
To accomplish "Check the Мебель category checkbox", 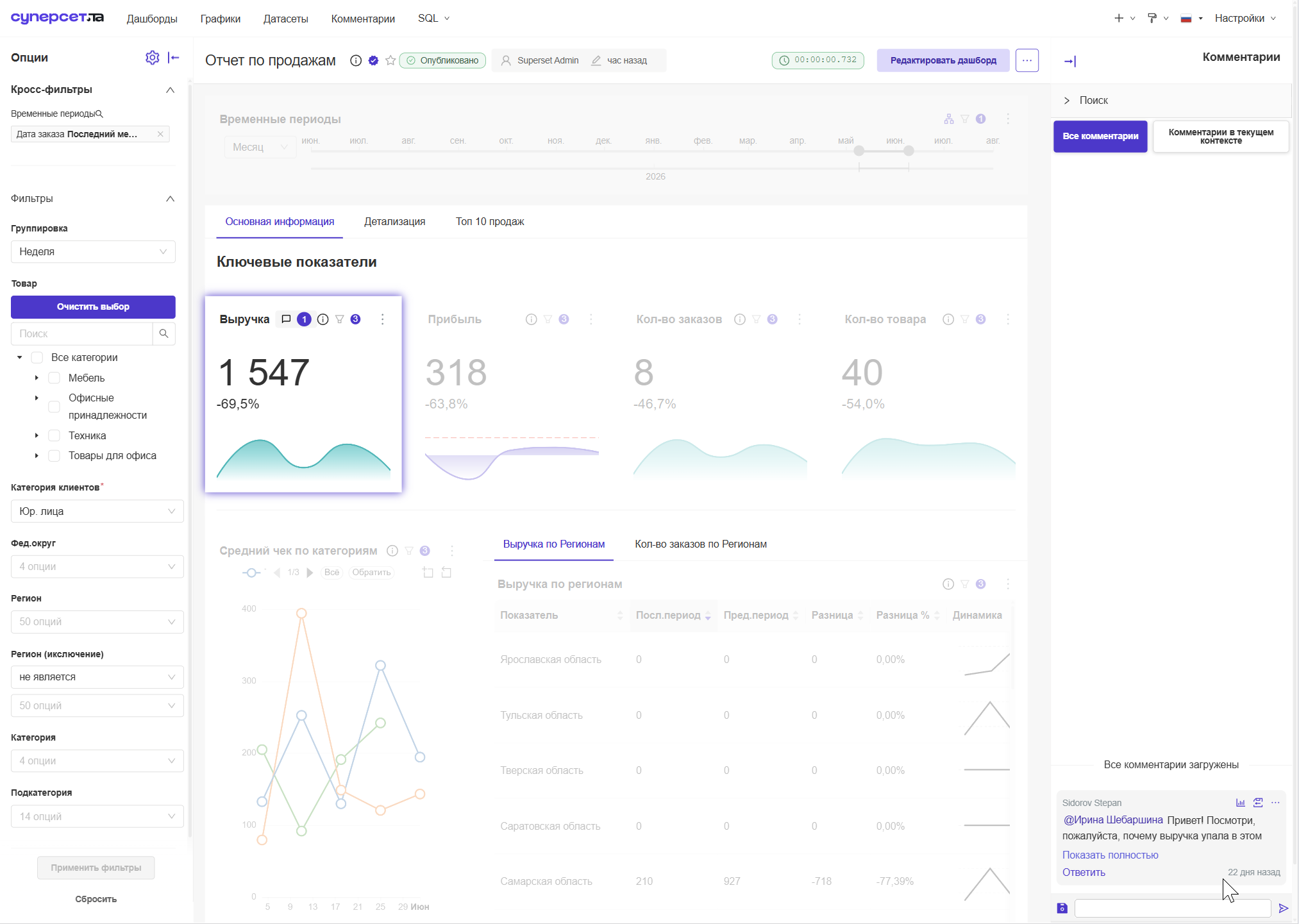I will tap(54, 378).
